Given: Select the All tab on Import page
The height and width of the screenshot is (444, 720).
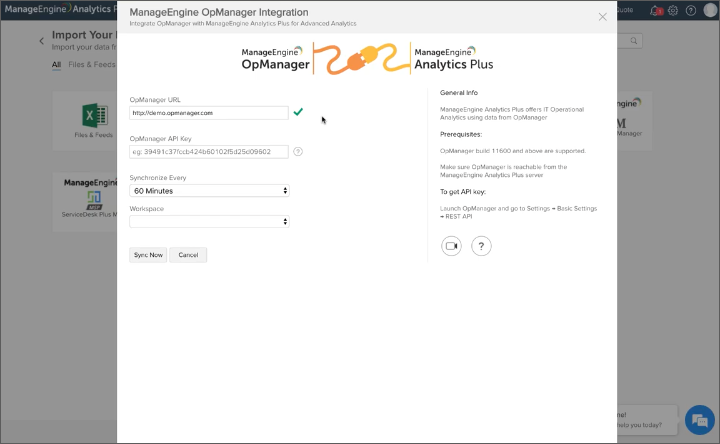Looking at the screenshot, I should (56, 65).
